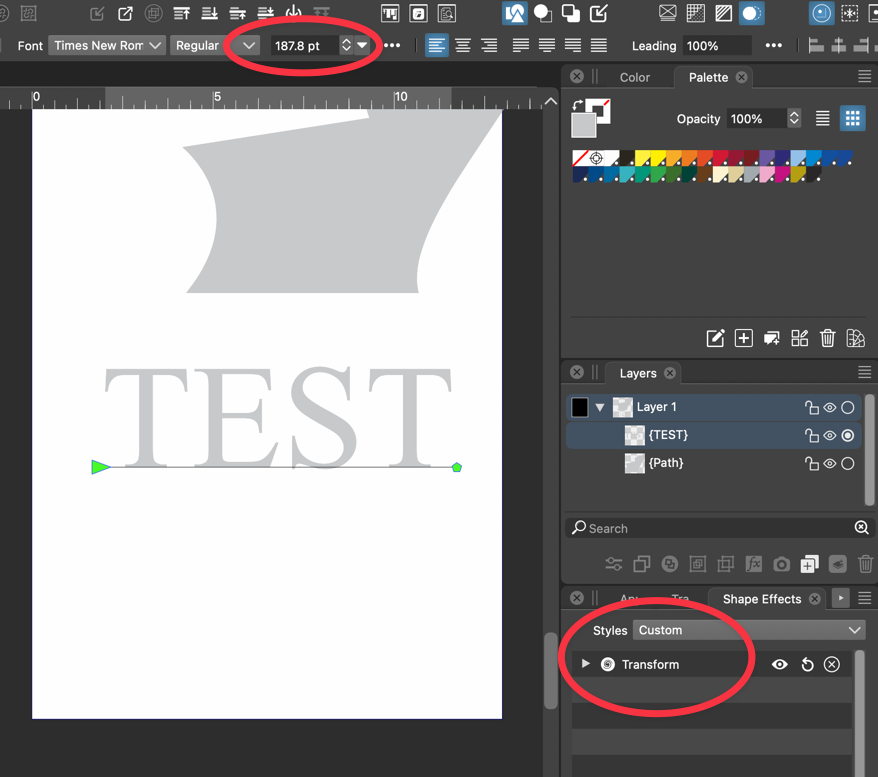Pick the yellow swatch in the palette
Viewport: 878px width, 777px height.
tap(645, 158)
